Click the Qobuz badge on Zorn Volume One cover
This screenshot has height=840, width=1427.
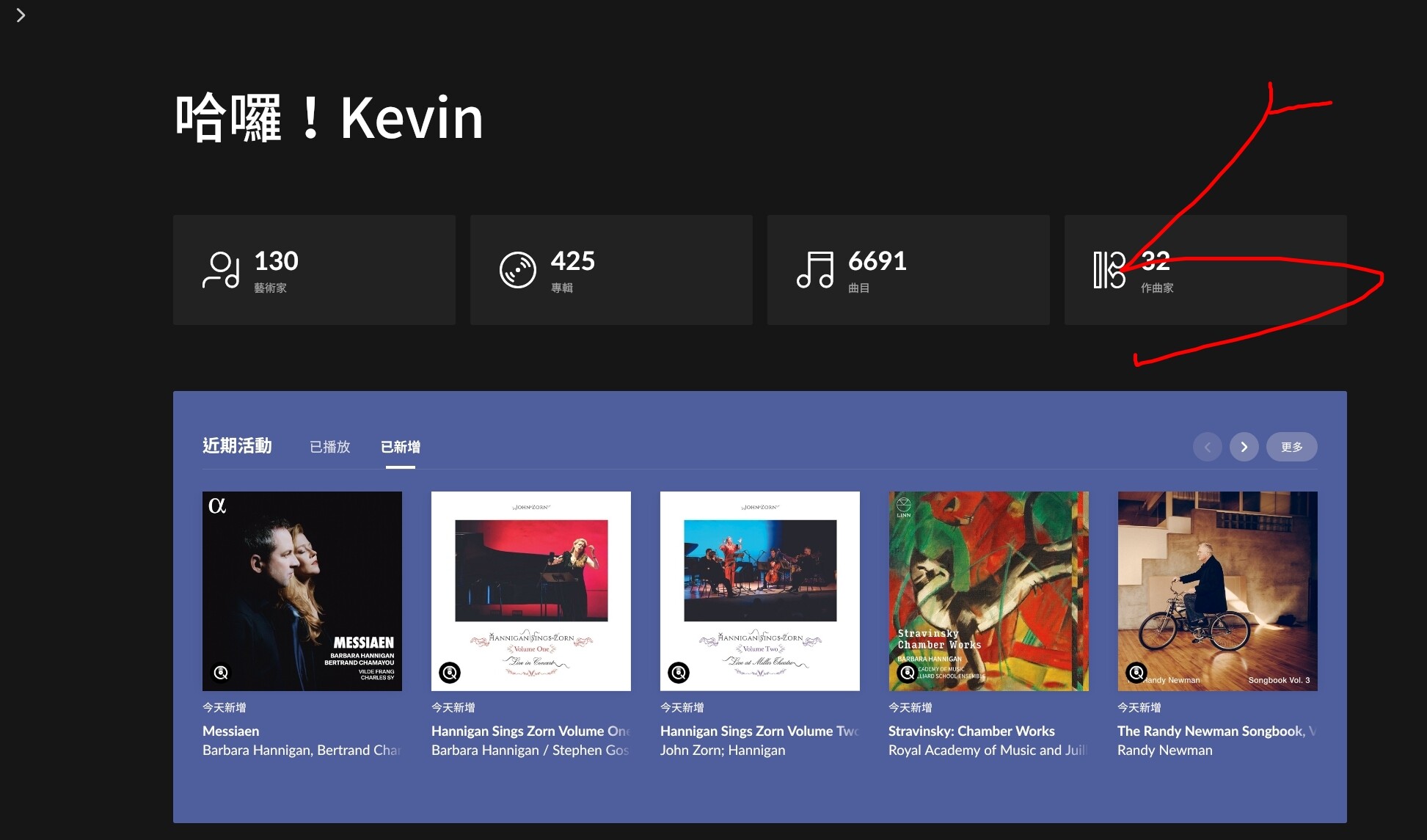pos(450,672)
